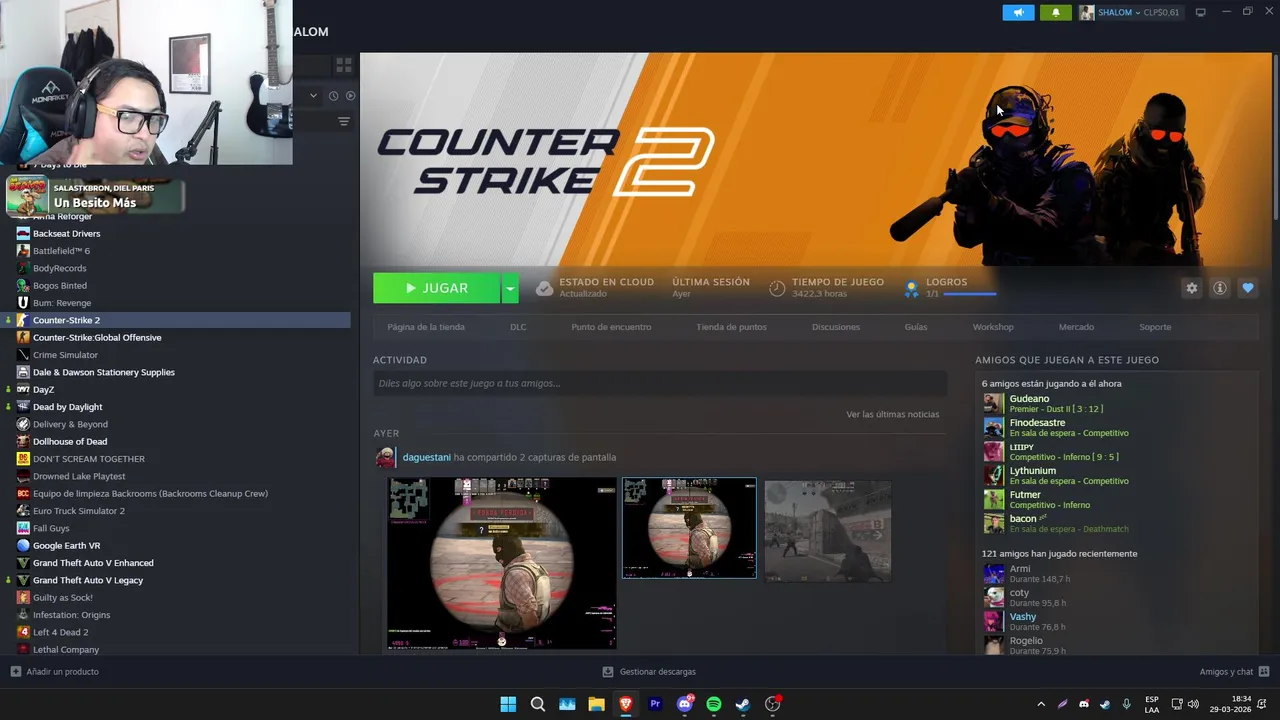Click the green JUGAR play button
Viewport: 1280px width, 720px height.
click(x=436, y=288)
